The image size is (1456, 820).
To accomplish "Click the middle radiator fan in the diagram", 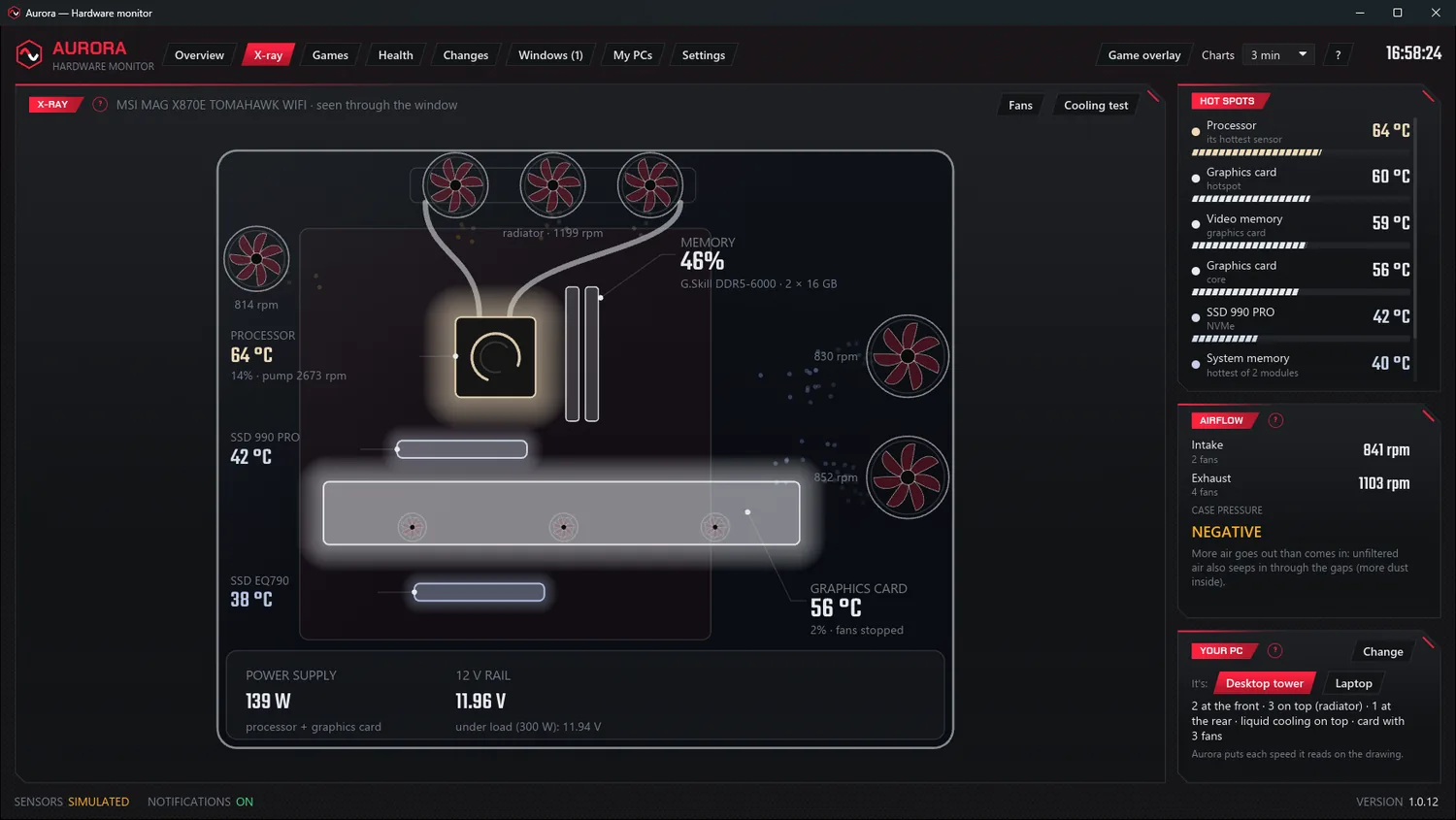I will pos(553,185).
